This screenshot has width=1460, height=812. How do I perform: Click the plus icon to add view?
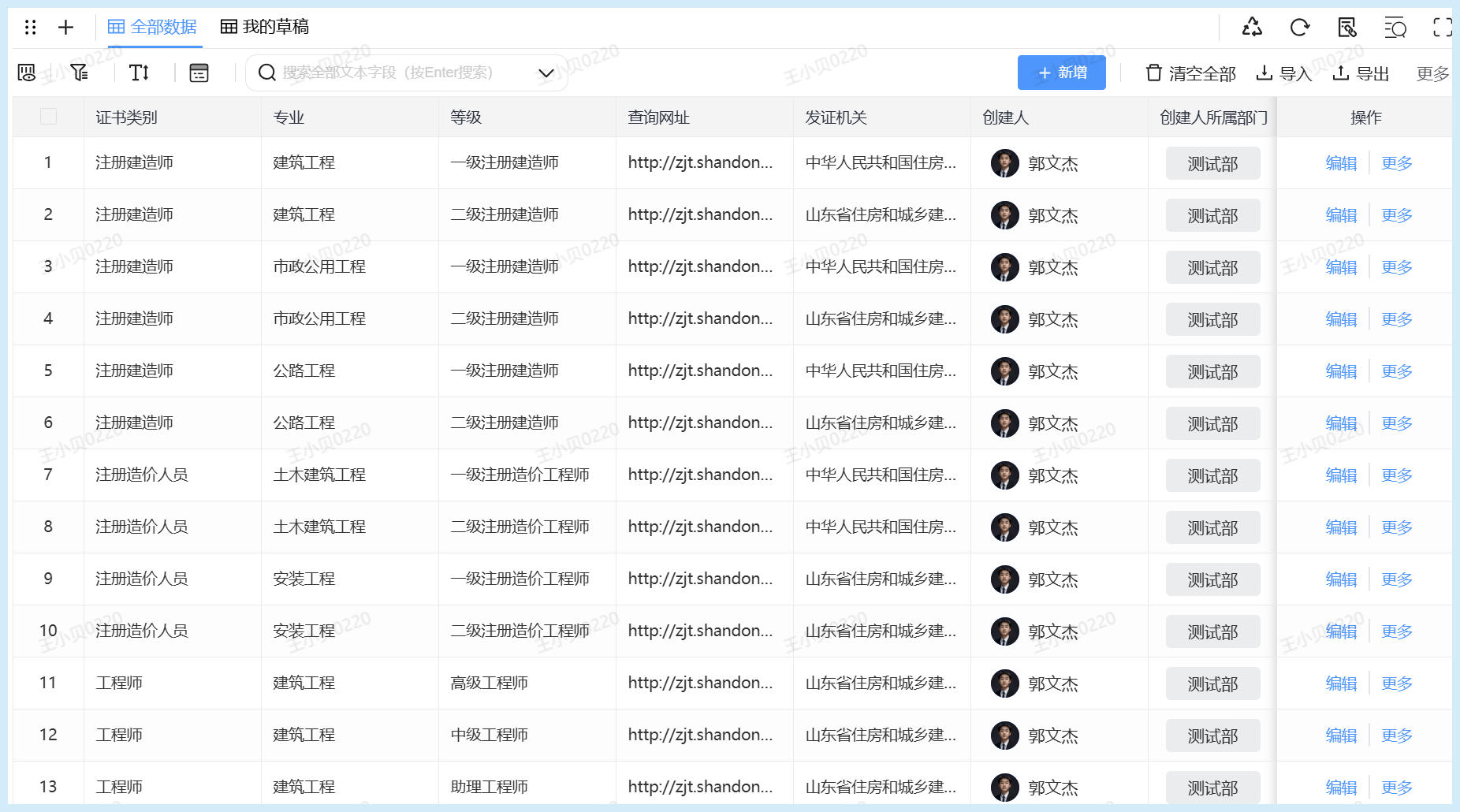pyautogui.click(x=66, y=28)
